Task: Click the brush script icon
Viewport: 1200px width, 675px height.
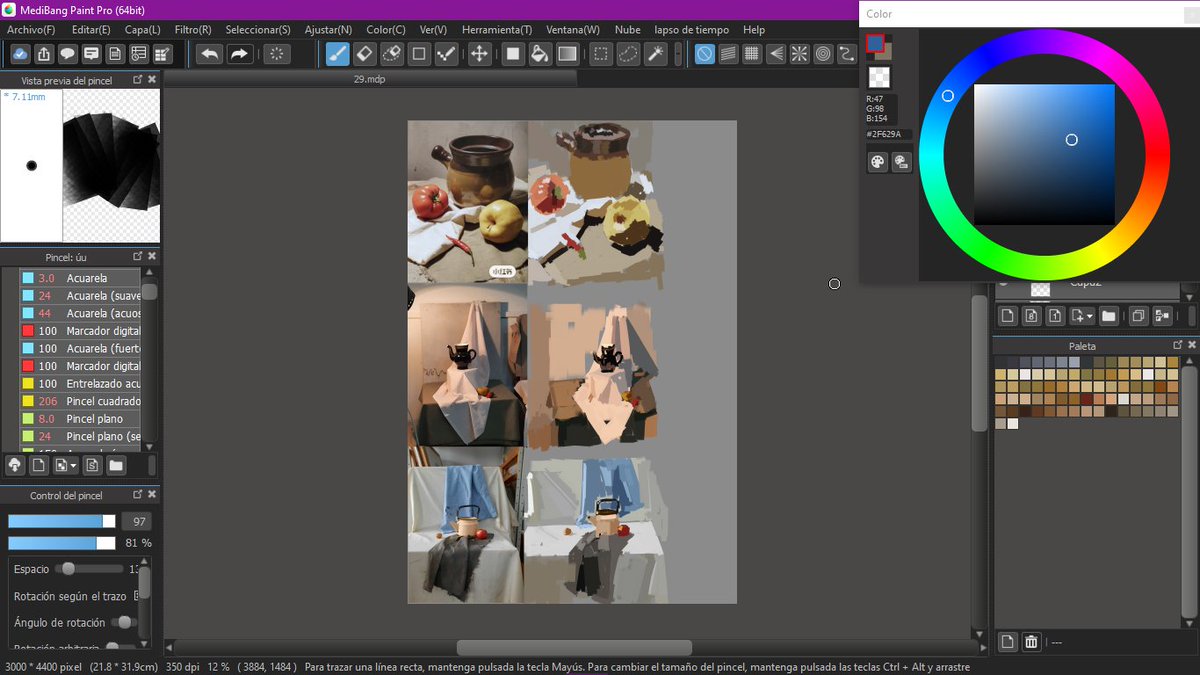Action: pos(92,465)
